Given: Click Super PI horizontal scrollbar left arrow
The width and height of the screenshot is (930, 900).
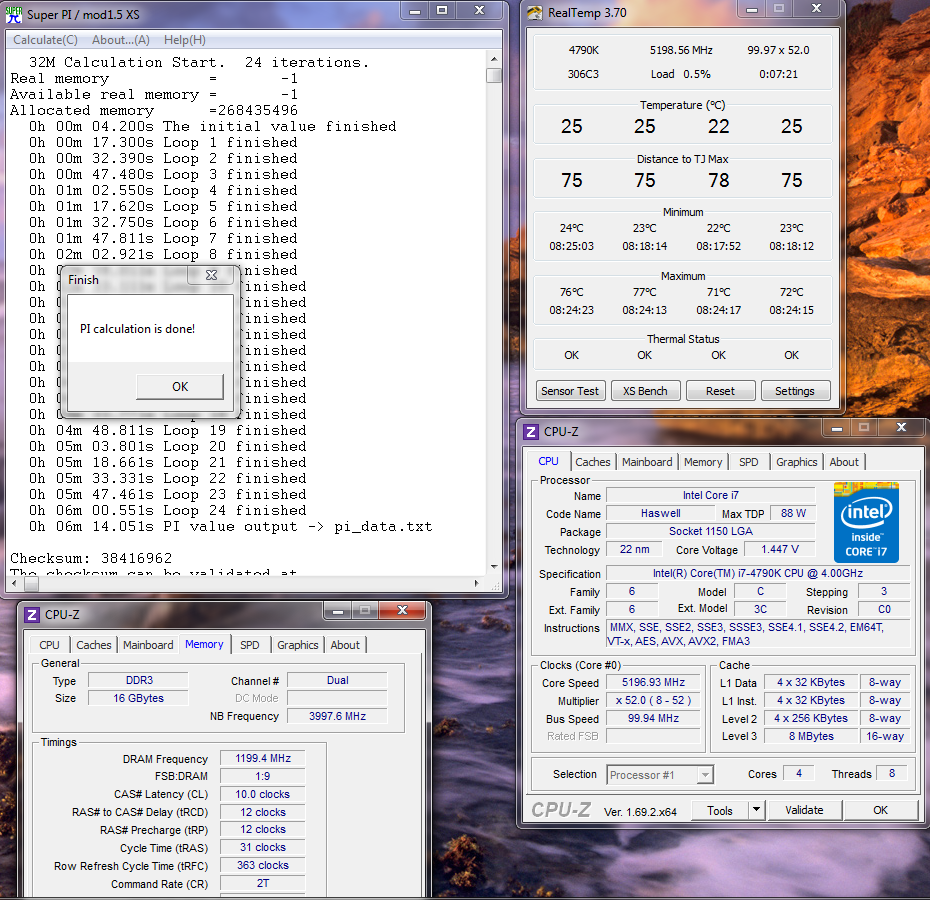Looking at the screenshot, I should click(x=15, y=584).
